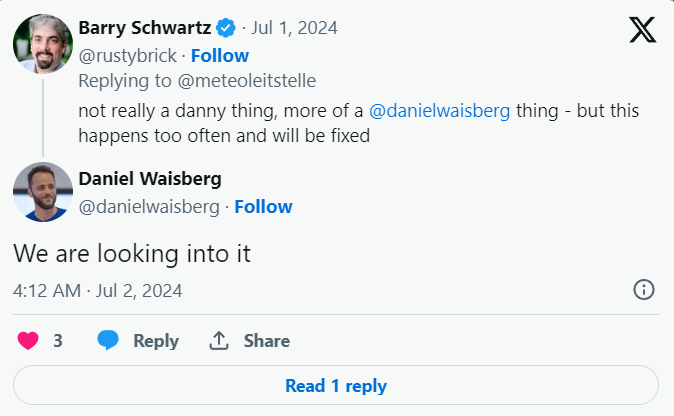Click the Barry Schwartz display name
The width and height of the screenshot is (674, 416).
(x=141, y=26)
